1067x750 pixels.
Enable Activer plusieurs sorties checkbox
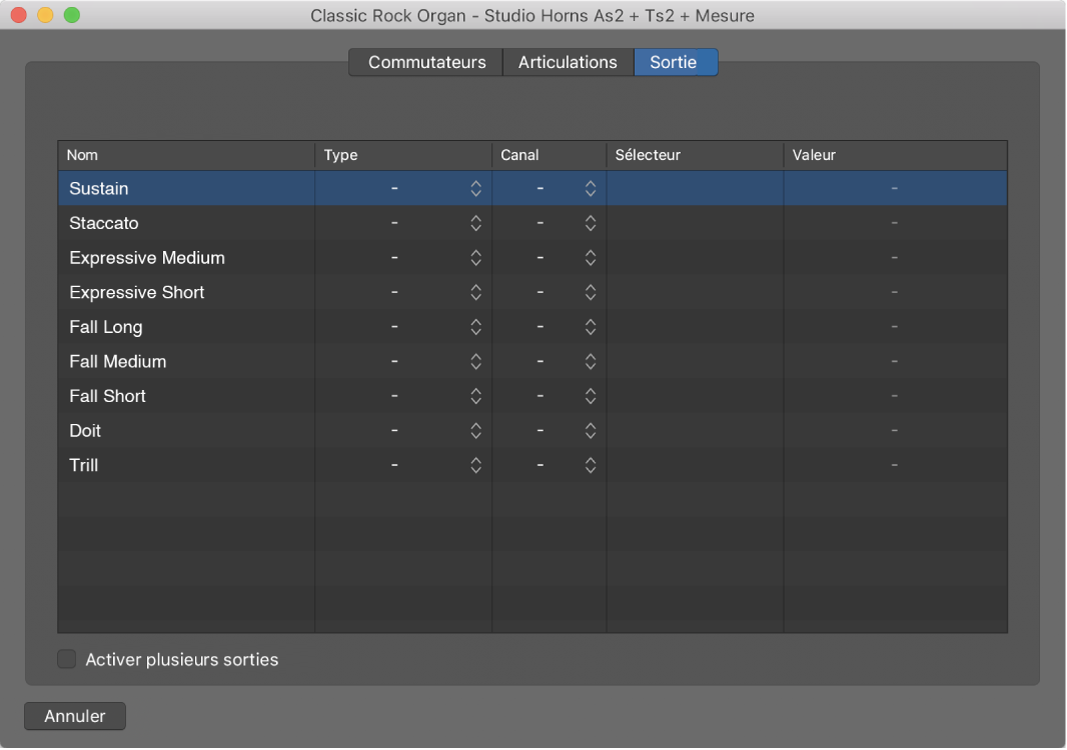[67, 660]
